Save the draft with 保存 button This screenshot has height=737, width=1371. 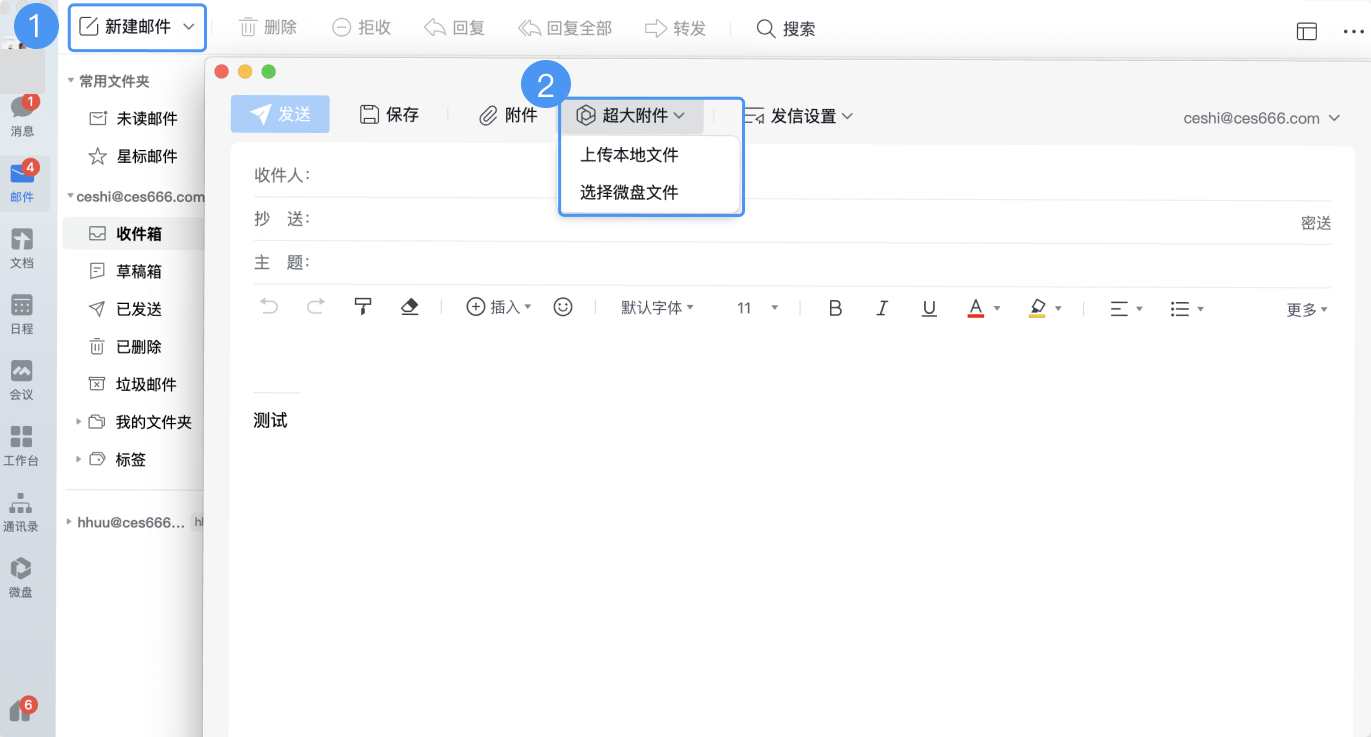389,115
